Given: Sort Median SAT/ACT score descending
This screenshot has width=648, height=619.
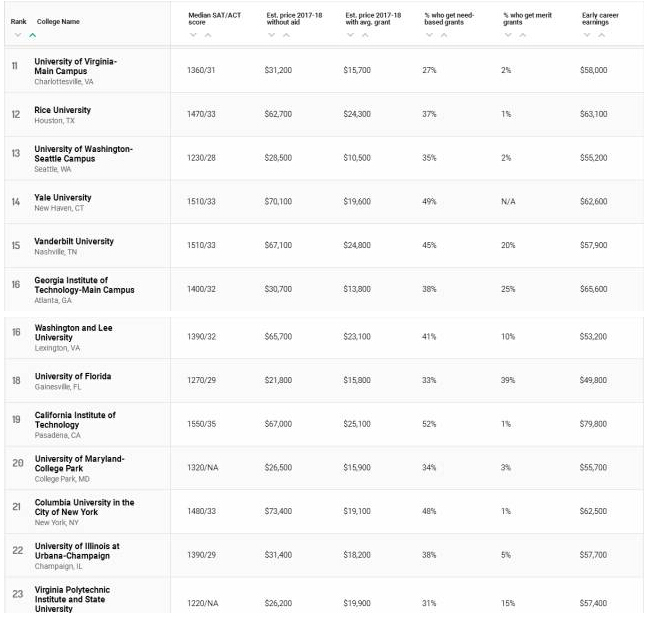Looking at the screenshot, I should click(x=193, y=35).
